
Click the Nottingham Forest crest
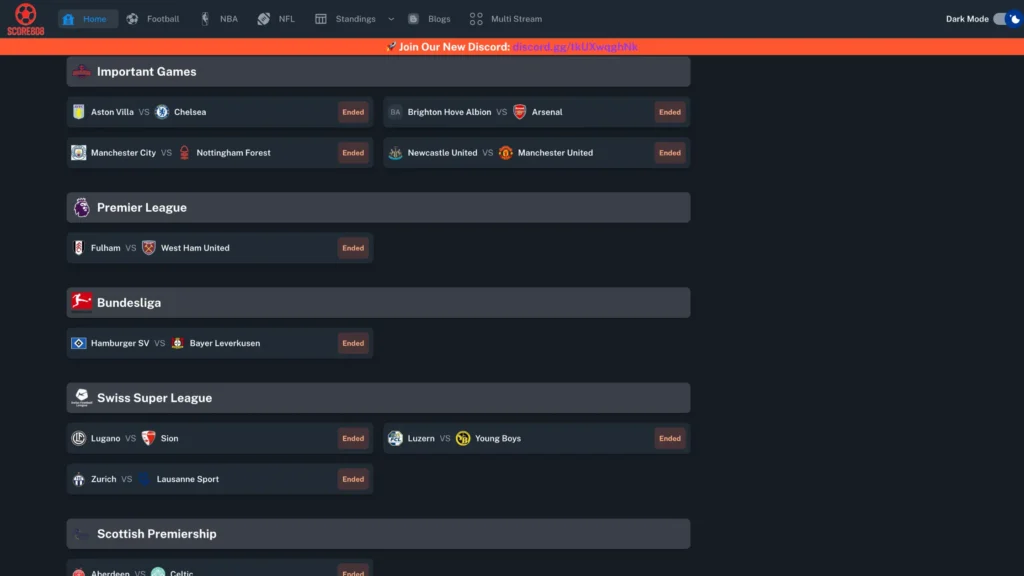(184, 152)
